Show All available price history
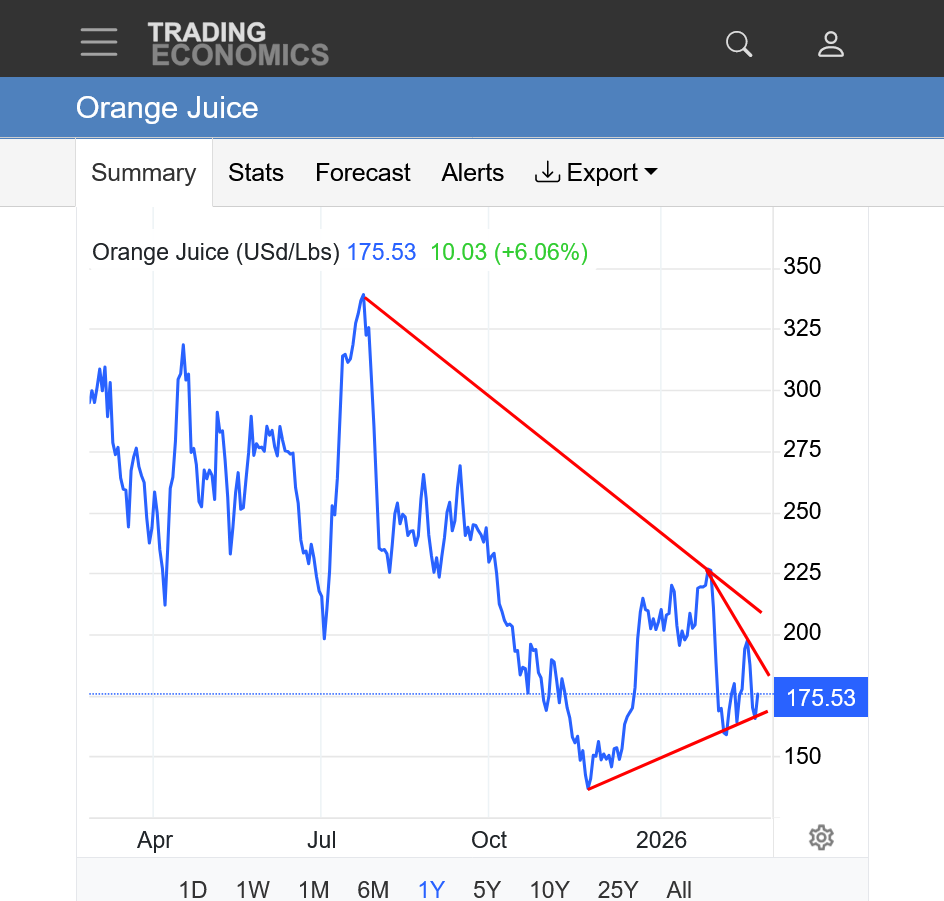 tap(679, 889)
